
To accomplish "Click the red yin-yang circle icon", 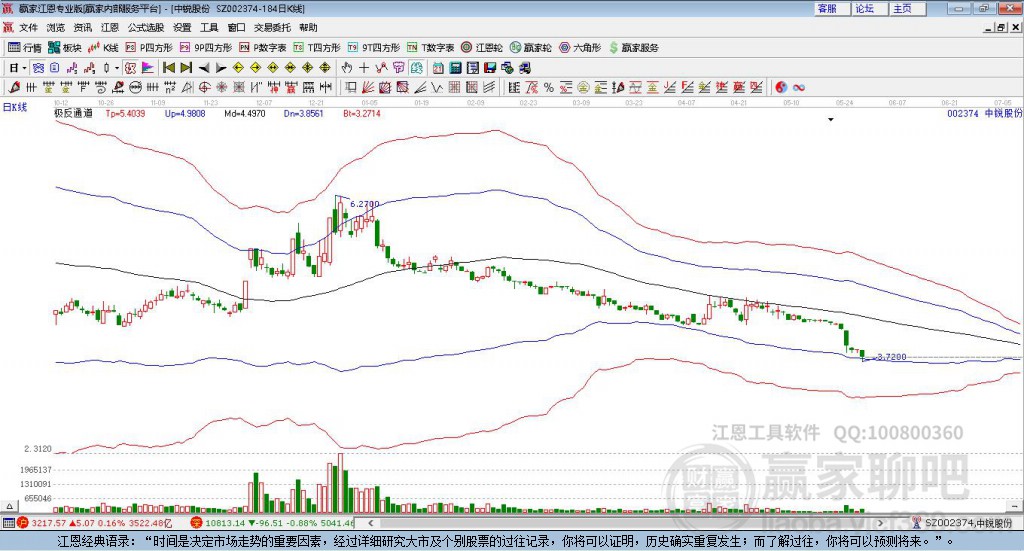I will [x=781, y=87].
